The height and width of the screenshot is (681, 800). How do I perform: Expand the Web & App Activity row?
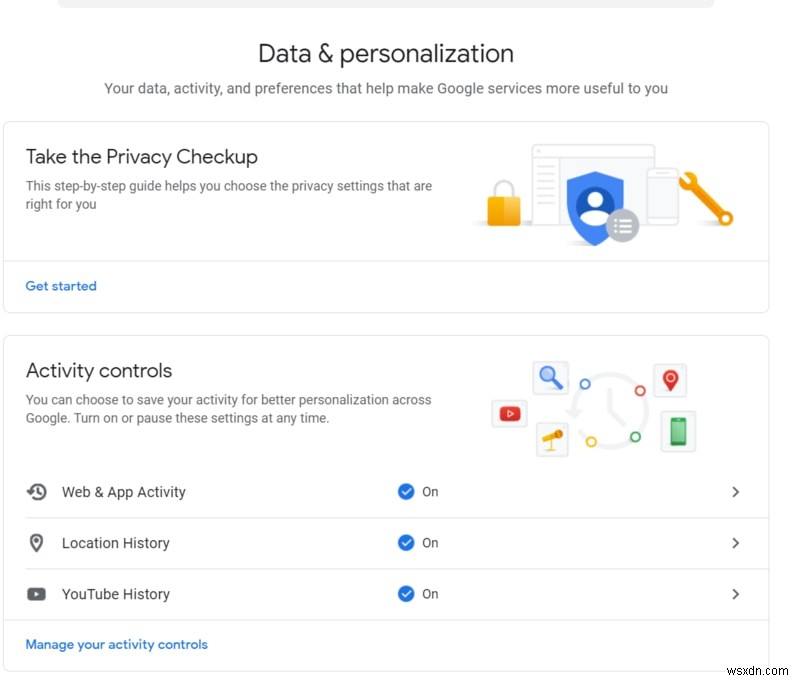[736, 492]
